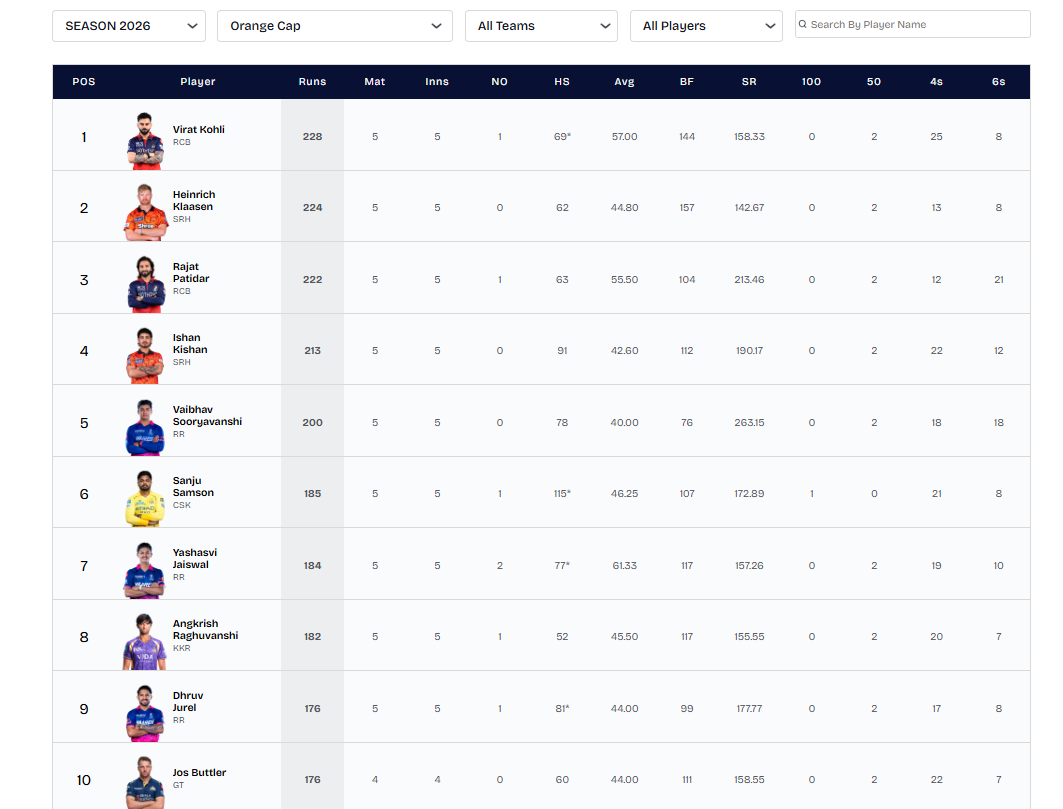Viewport: 1063px width, 809px height.
Task: Select Ishan Kishan's player image
Action: (145, 354)
